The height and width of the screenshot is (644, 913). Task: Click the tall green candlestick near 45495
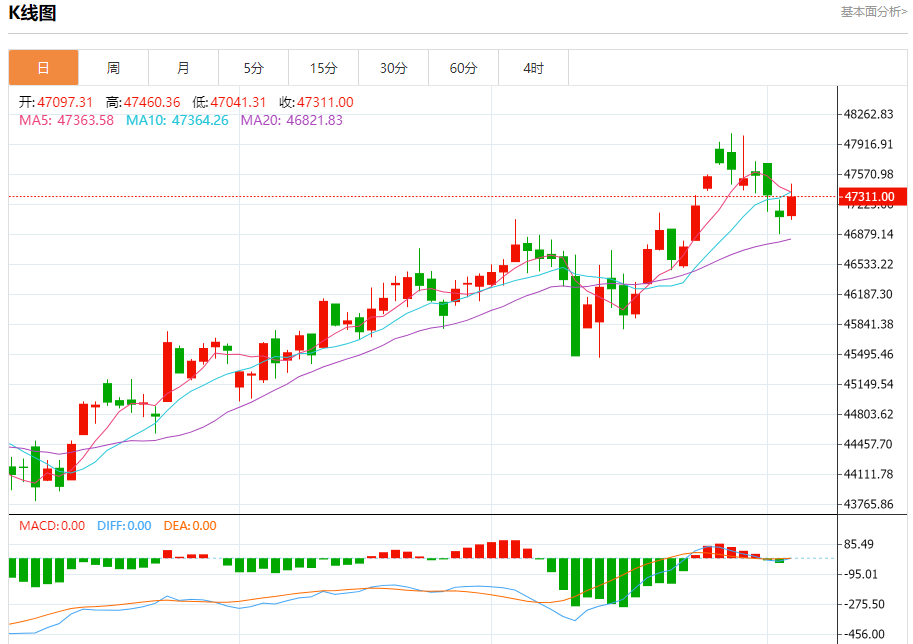click(575, 315)
